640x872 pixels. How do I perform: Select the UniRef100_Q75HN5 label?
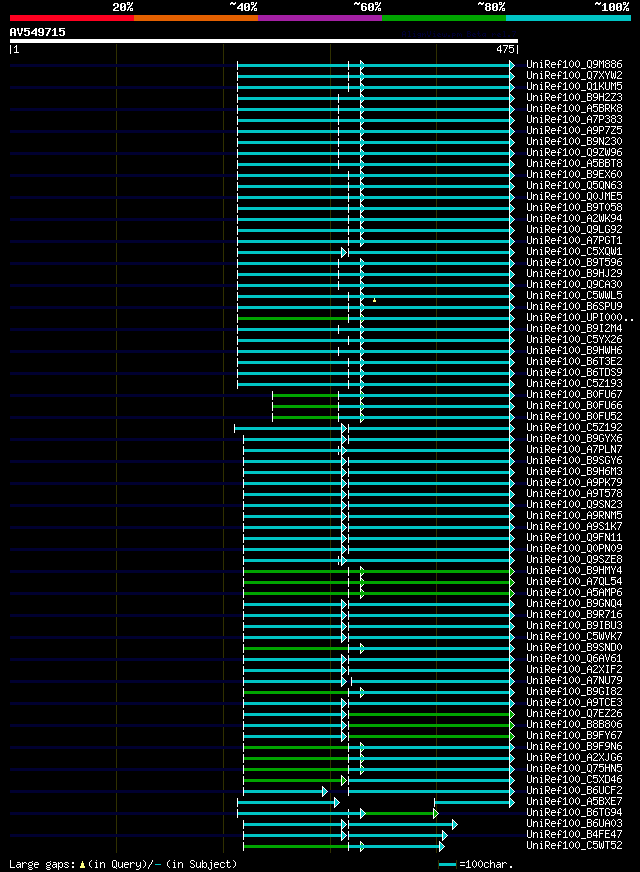tap(574, 769)
